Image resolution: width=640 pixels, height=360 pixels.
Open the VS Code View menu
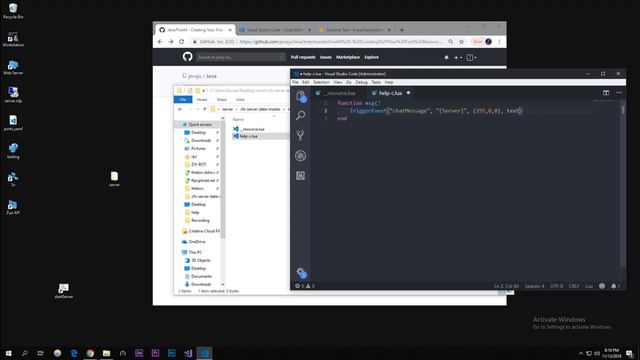tap(338, 82)
